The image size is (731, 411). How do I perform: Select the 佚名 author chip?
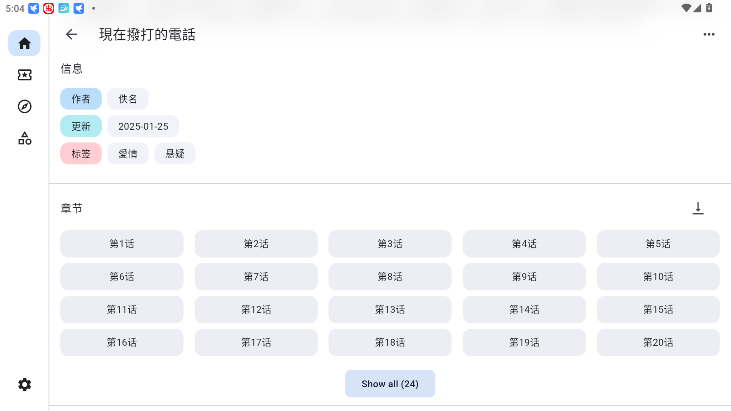click(128, 99)
